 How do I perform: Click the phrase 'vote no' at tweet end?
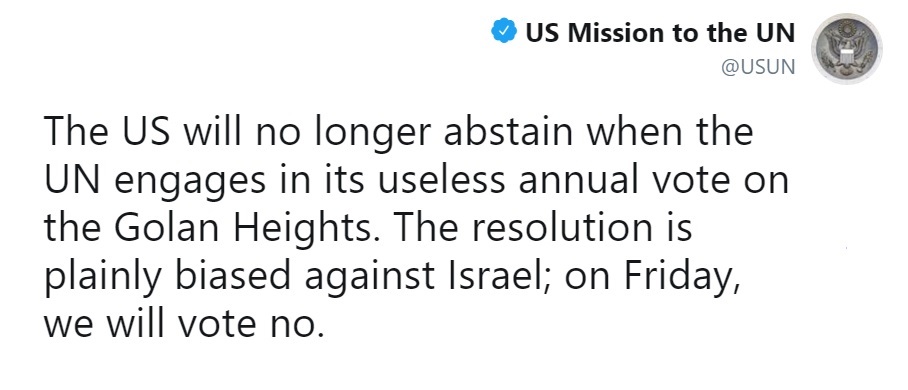tap(249, 325)
